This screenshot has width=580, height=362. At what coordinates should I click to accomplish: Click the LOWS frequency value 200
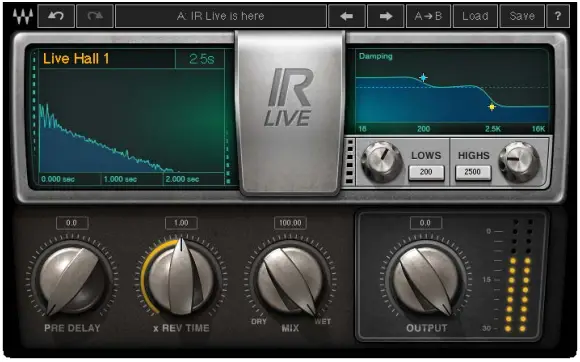[x=426, y=172]
